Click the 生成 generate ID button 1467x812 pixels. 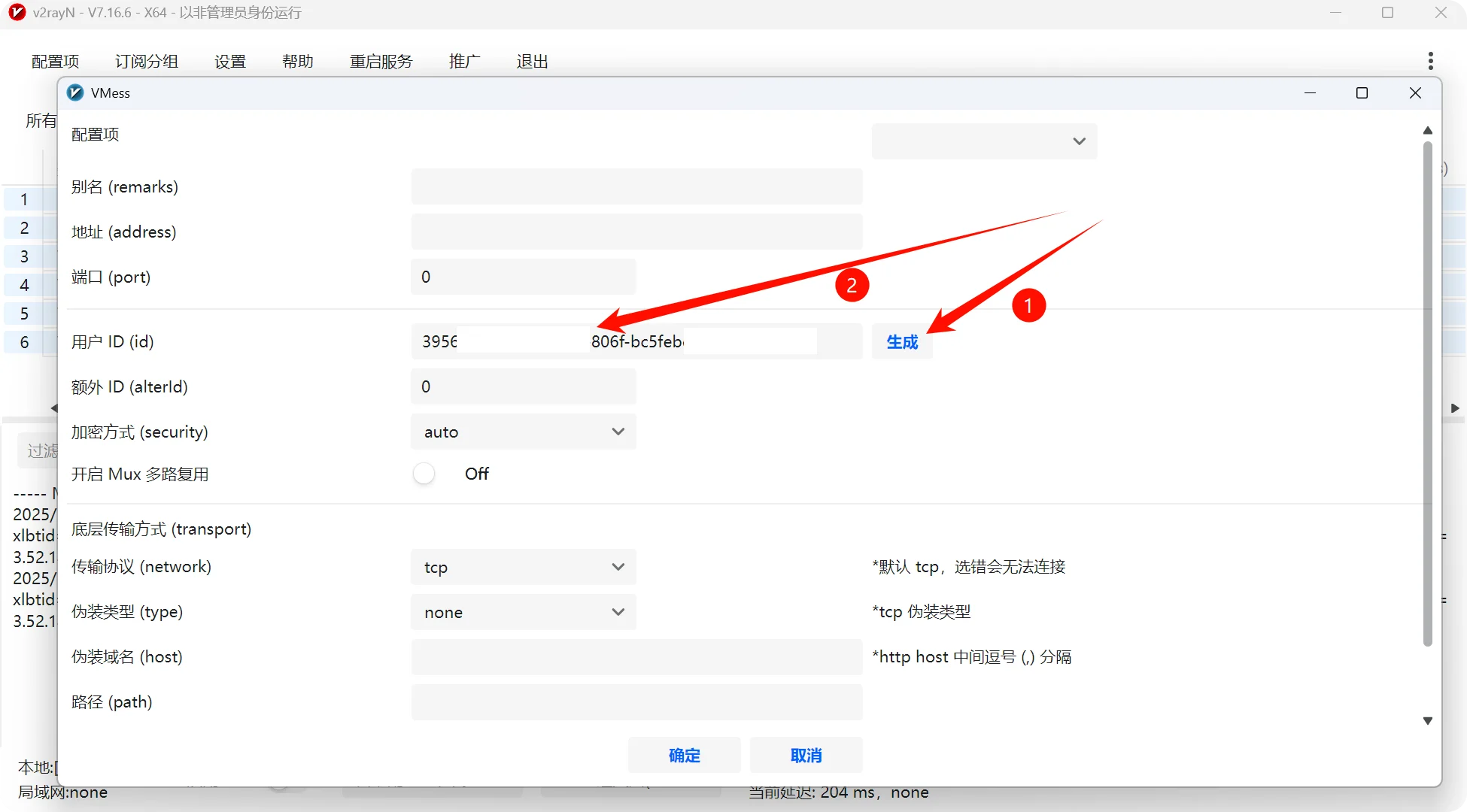[x=902, y=342]
